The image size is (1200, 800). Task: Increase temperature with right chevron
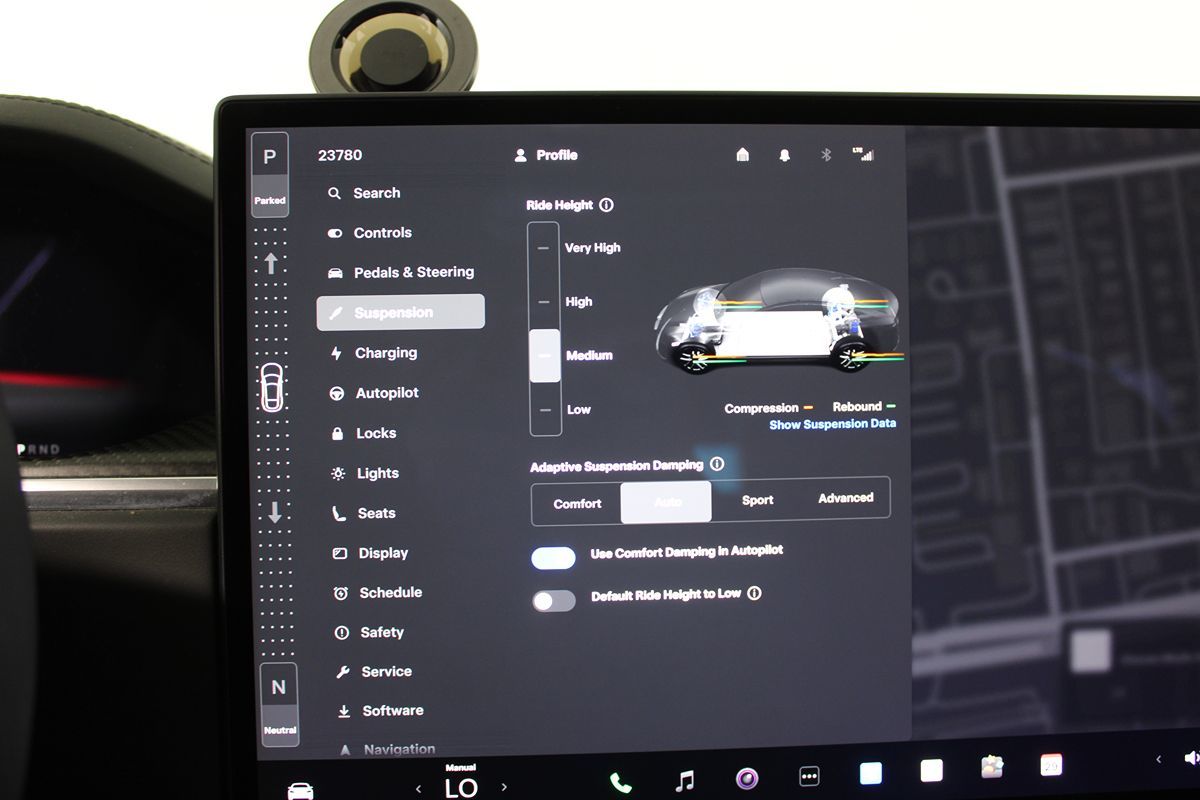tap(504, 787)
